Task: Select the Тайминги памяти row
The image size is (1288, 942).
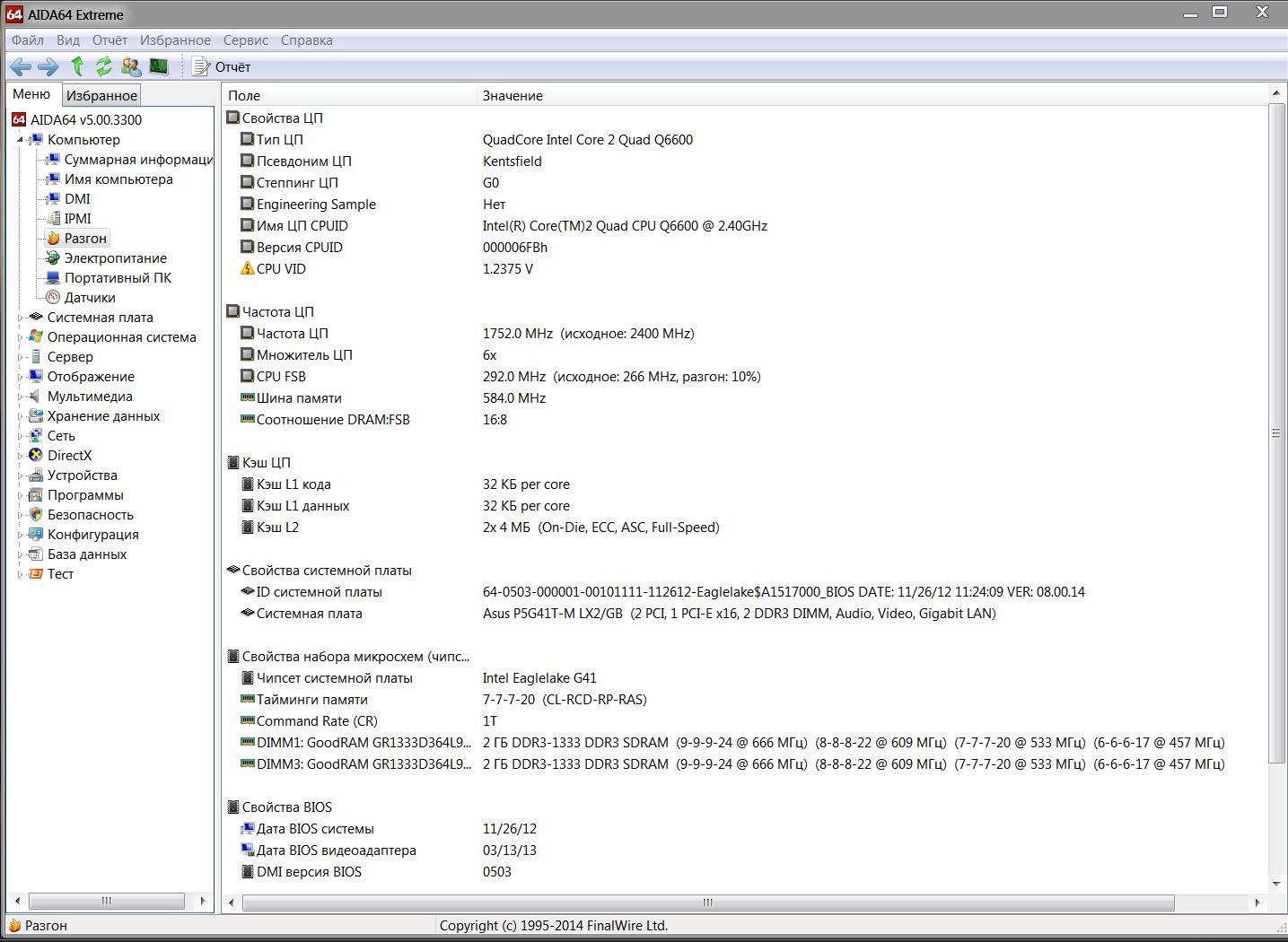Action: (745, 699)
